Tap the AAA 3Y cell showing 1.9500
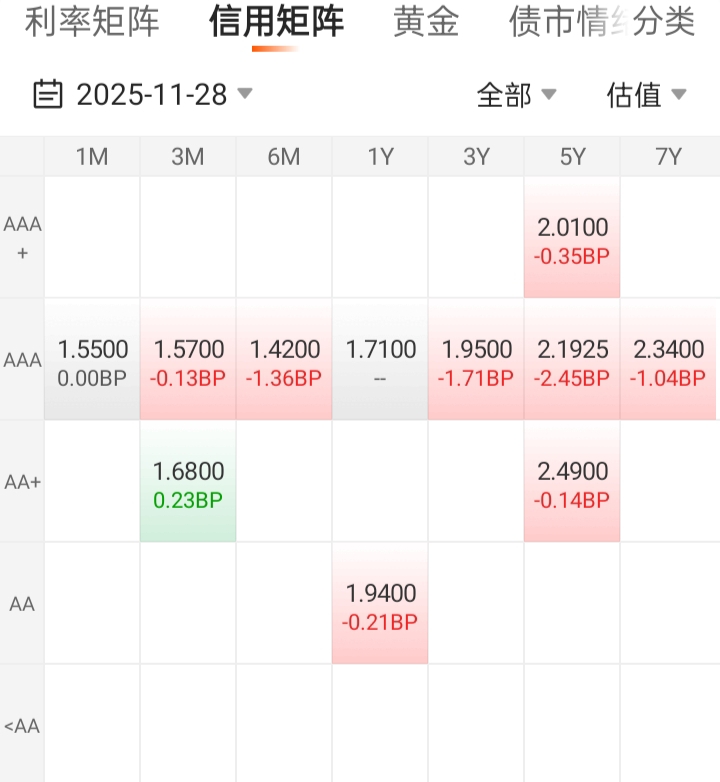Screen dimensions: 720x782 coord(476,361)
